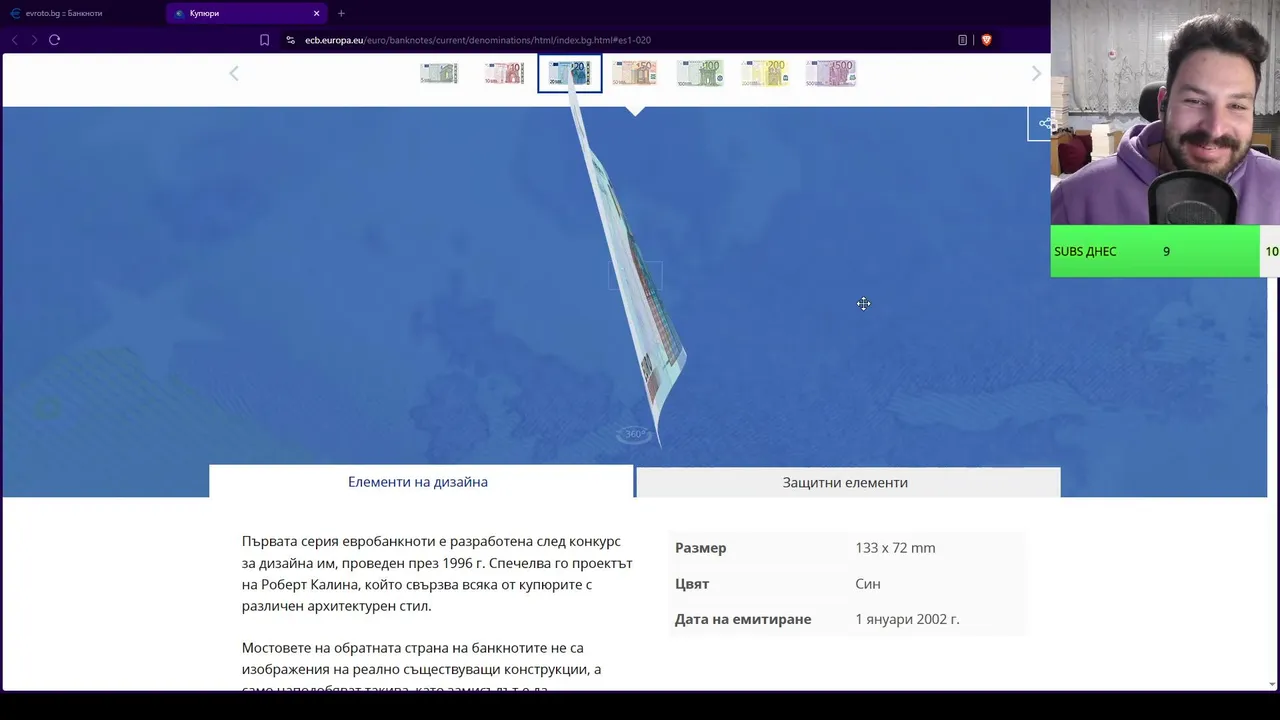Select the 200 euro banknote thumbnail
1280x720 pixels.
click(x=764, y=73)
